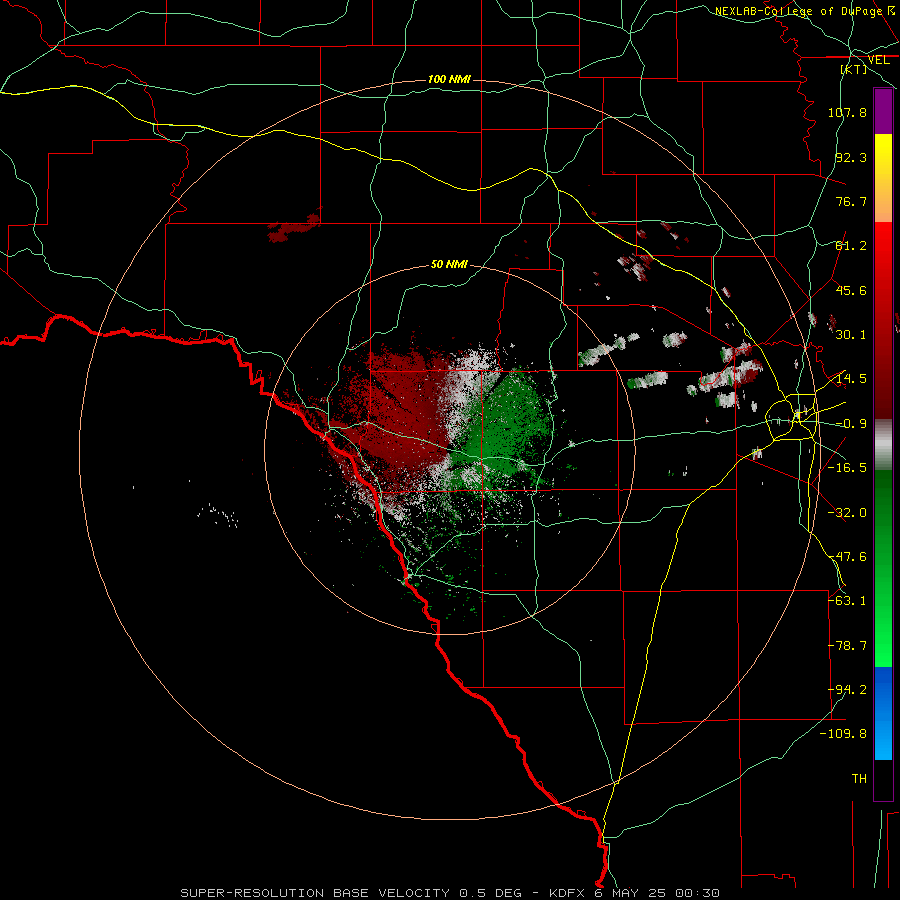
Task: Click the yellow-orange segment of the color bar
Action: point(883,178)
